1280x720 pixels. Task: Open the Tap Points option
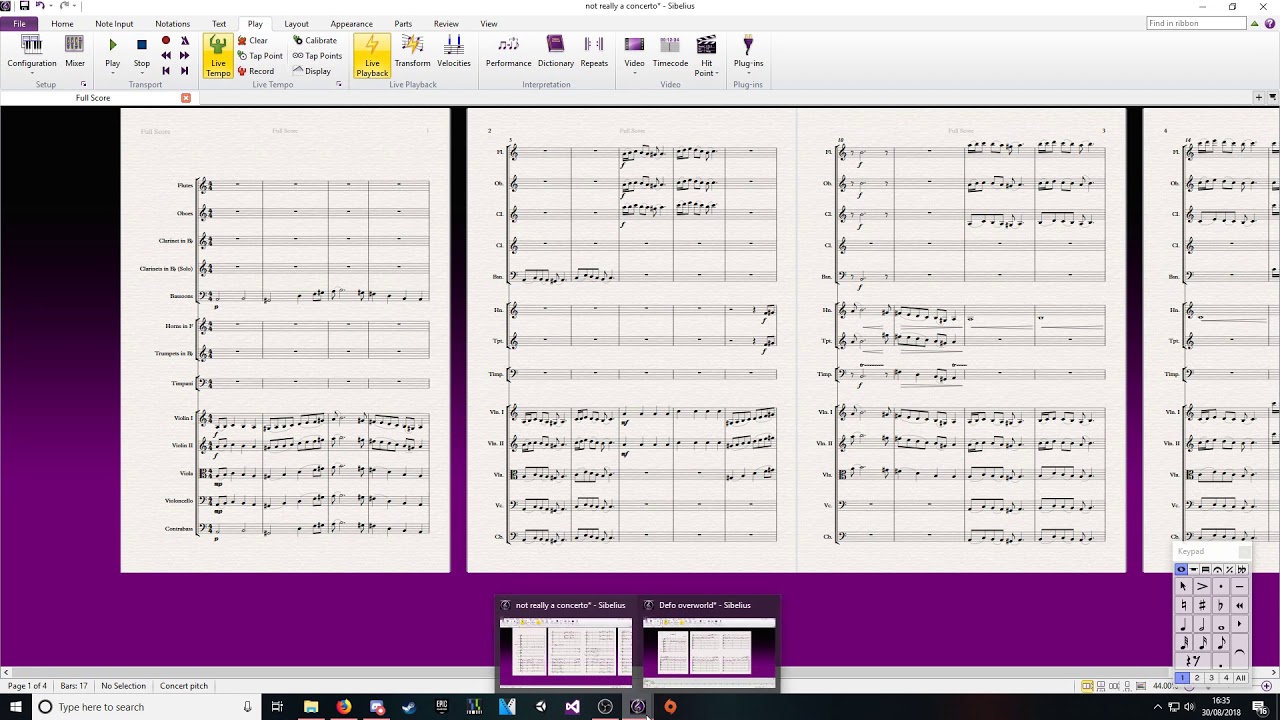click(317, 56)
